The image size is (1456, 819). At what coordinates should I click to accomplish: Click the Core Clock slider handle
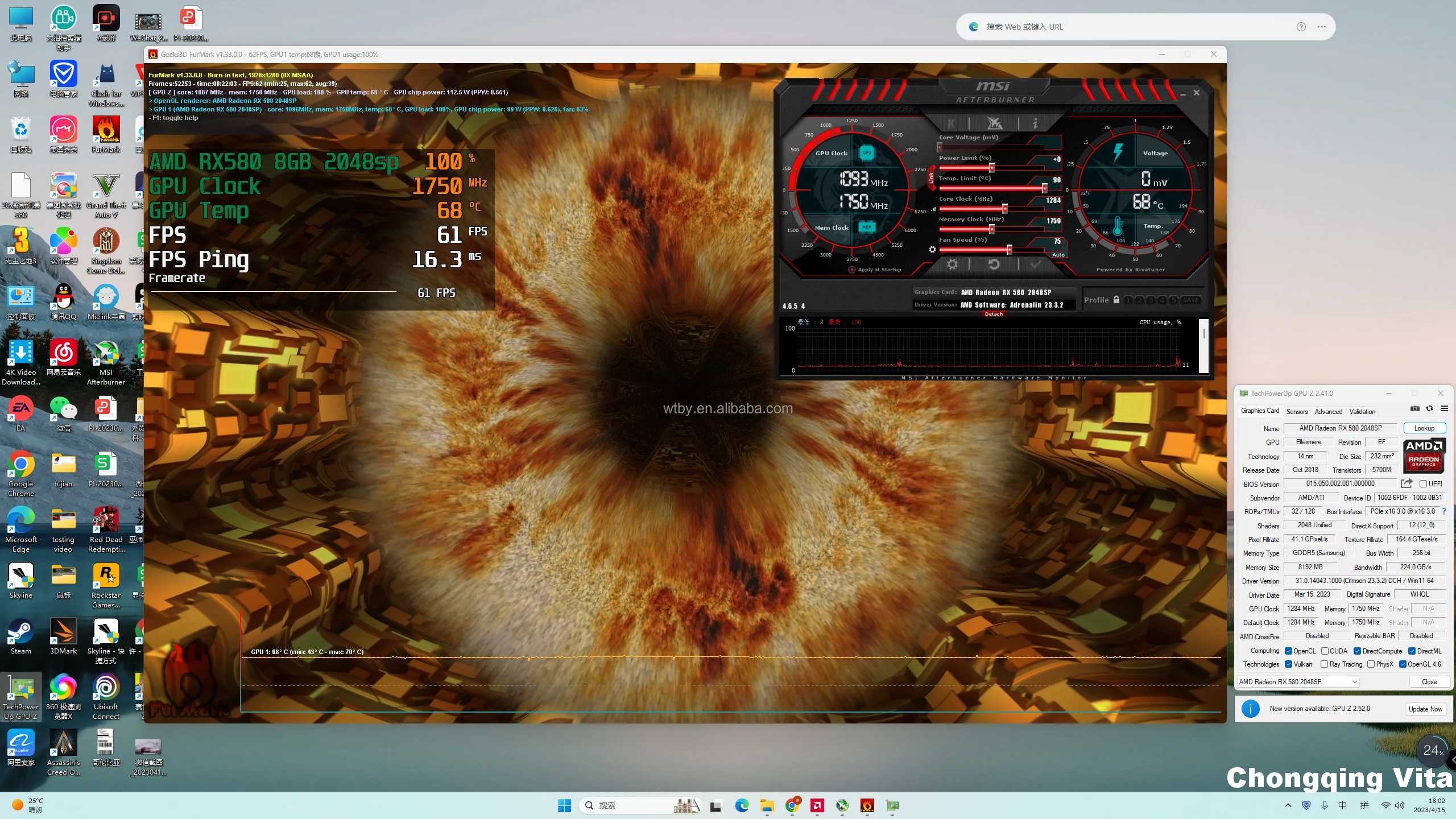[x=1004, y=209]
